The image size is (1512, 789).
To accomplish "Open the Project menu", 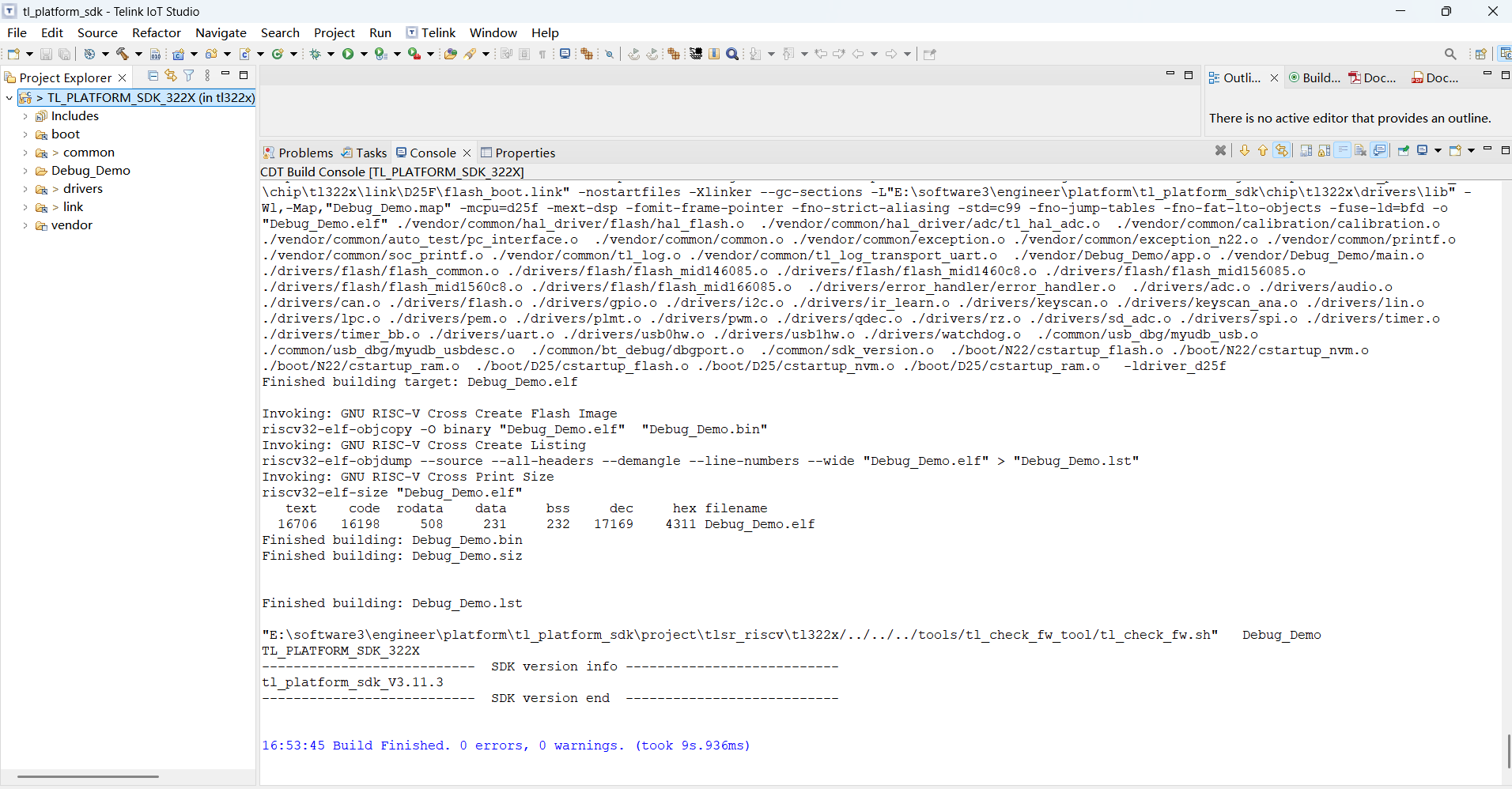I will coord(335,32).
